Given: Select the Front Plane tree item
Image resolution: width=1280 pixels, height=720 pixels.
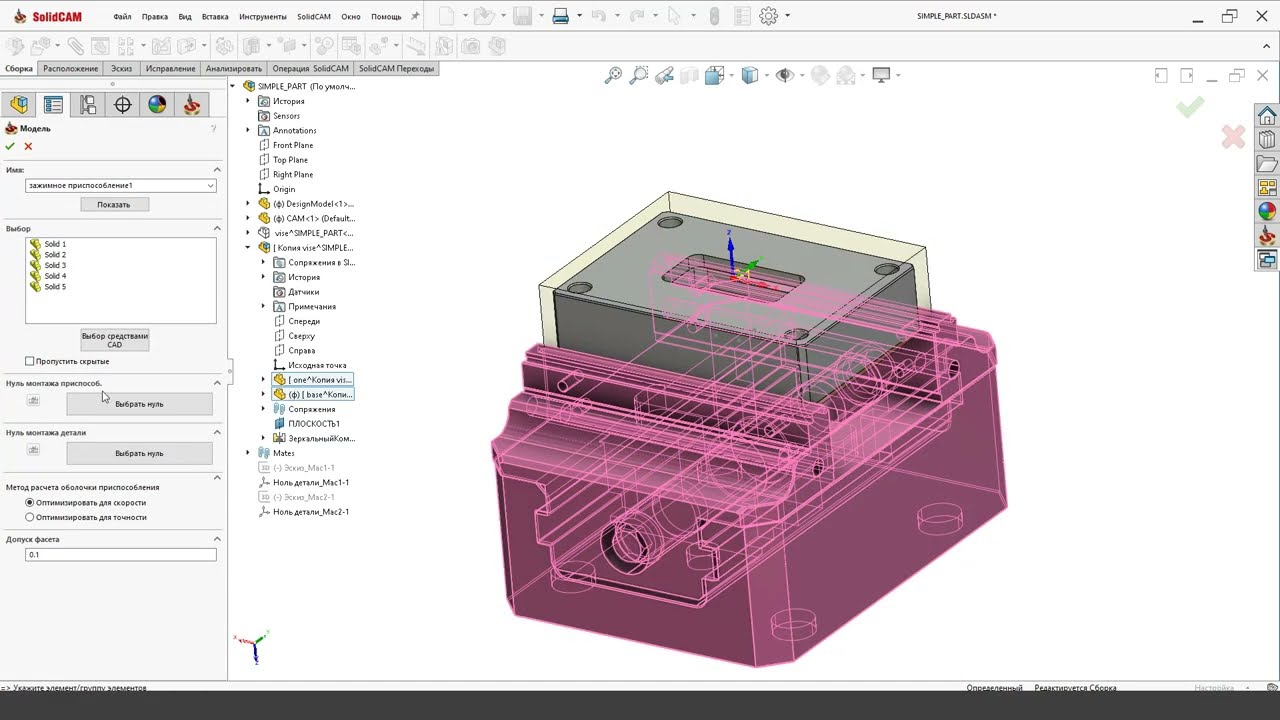Looking at the screenshot, I should click(293, 145).
